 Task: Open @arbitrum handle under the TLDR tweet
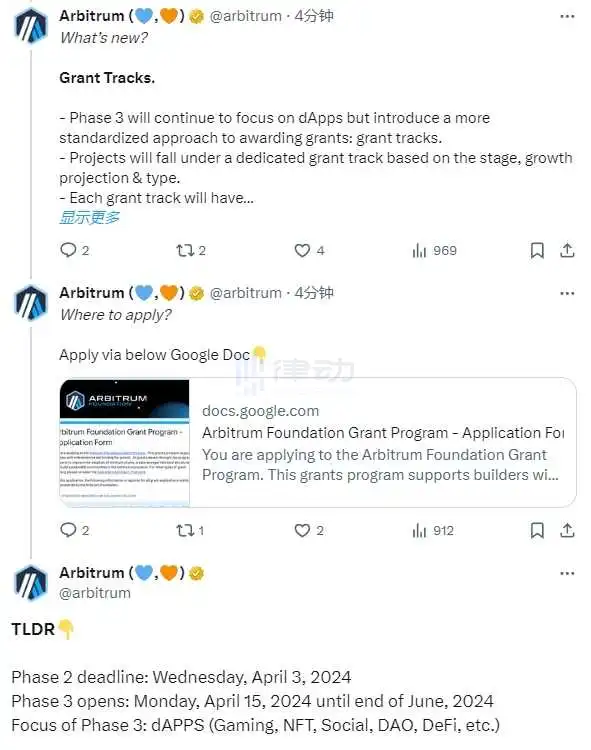[95, 593]
